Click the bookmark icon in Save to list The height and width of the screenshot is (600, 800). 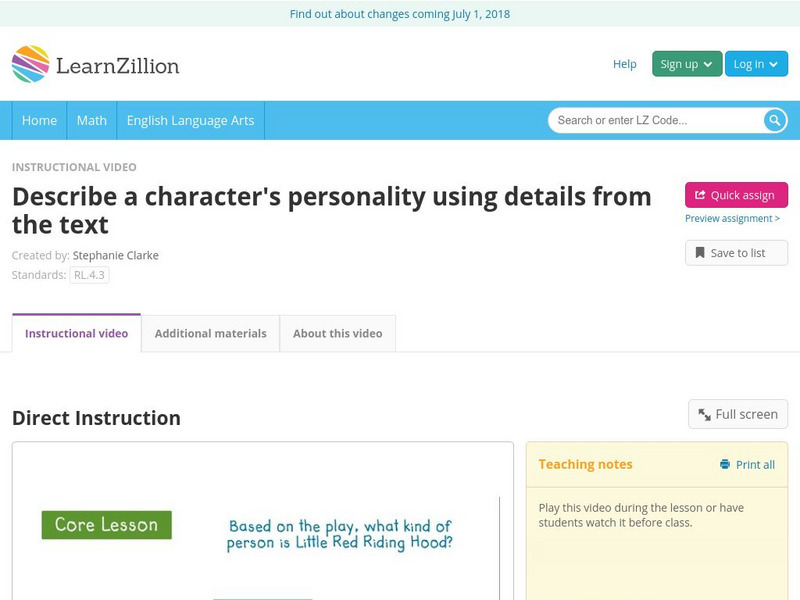click(700, 253)
